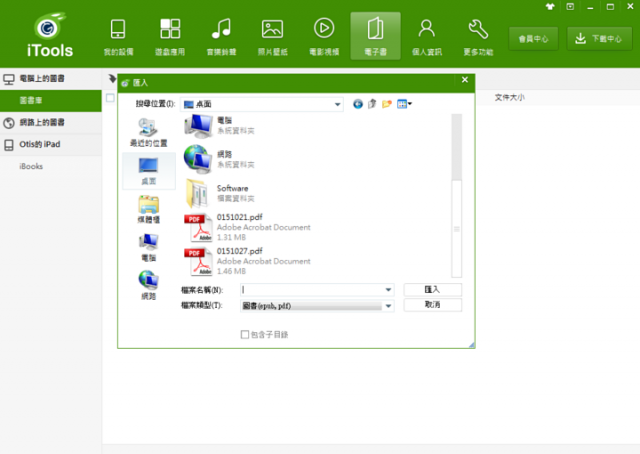Open the member center button
The height and width of the screenshot is (454, 640).
[533, 39]
